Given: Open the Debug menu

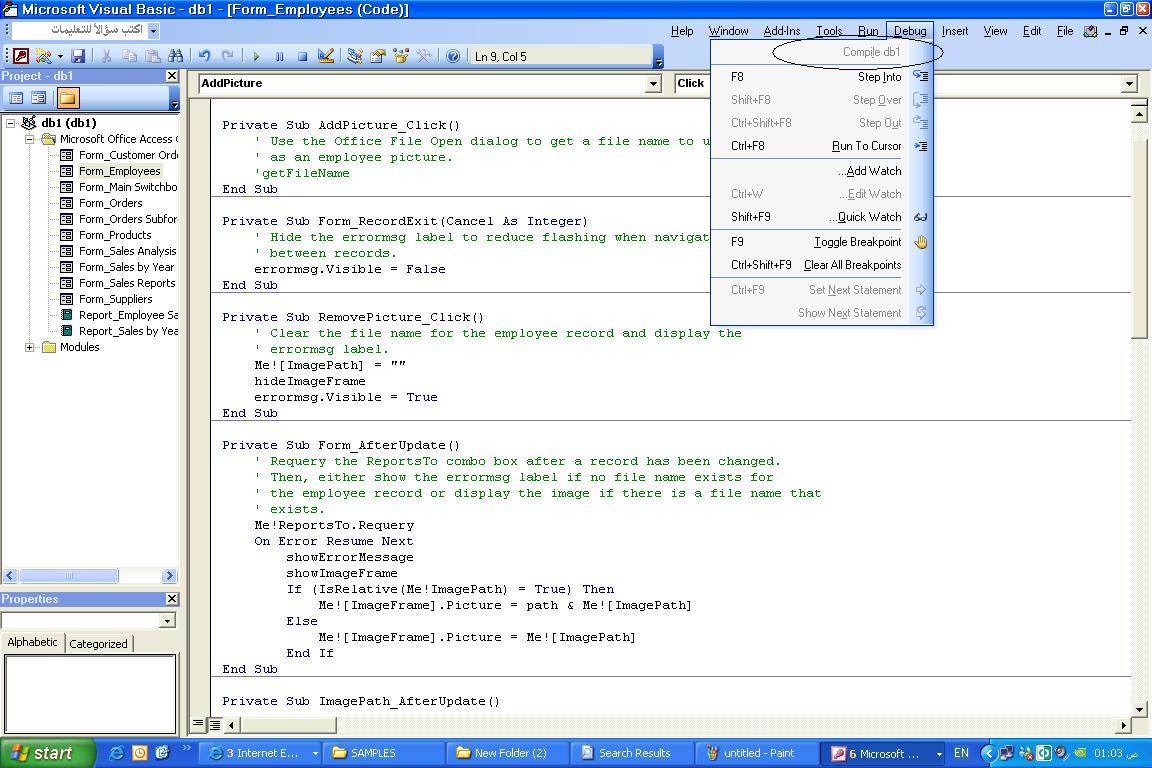Looking at the screenshot, I should click(910, 31).
